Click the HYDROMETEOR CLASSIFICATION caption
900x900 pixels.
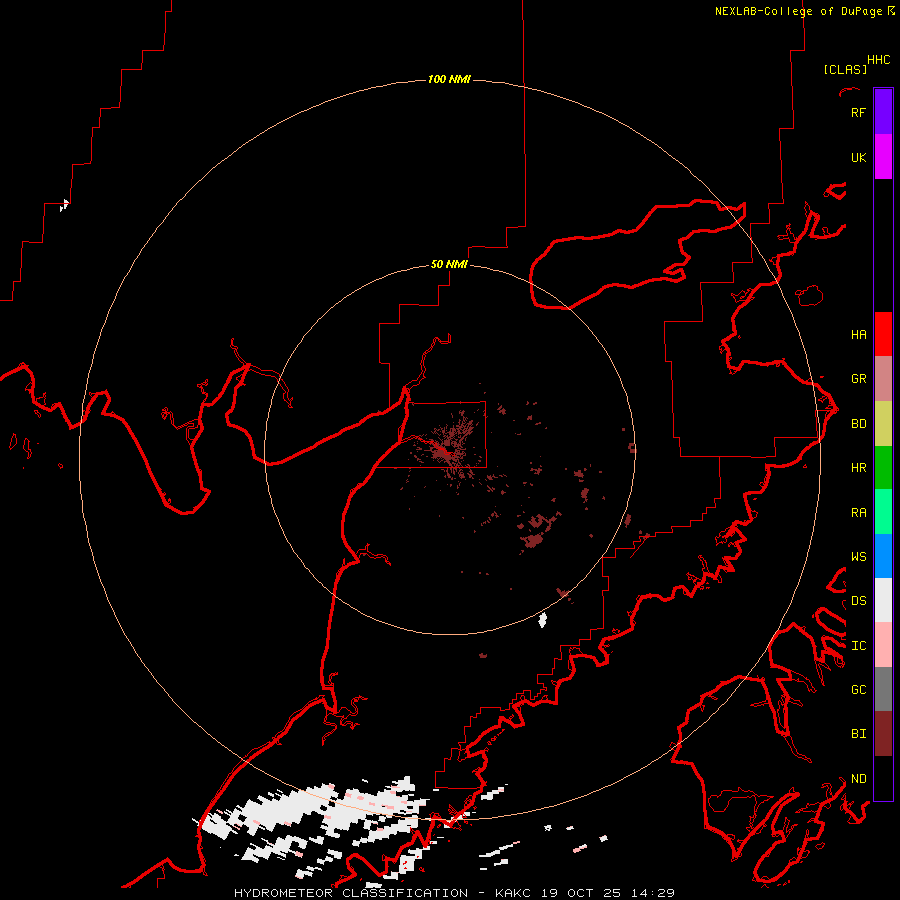tap(352, 893)
